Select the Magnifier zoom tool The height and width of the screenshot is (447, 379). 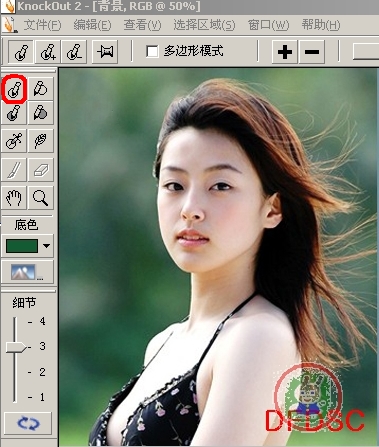(41, 198)
